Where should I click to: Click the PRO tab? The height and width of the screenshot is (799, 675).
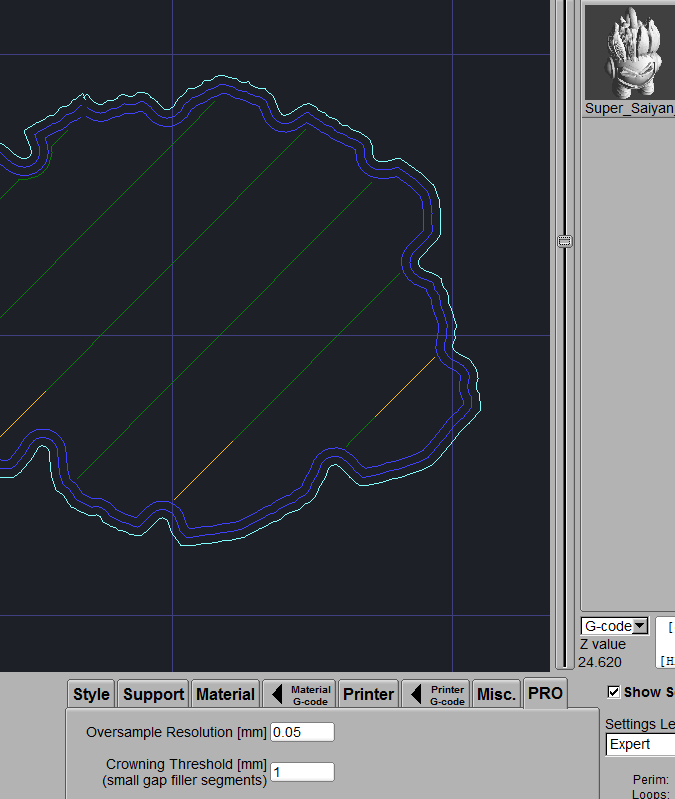coord(545,693)
